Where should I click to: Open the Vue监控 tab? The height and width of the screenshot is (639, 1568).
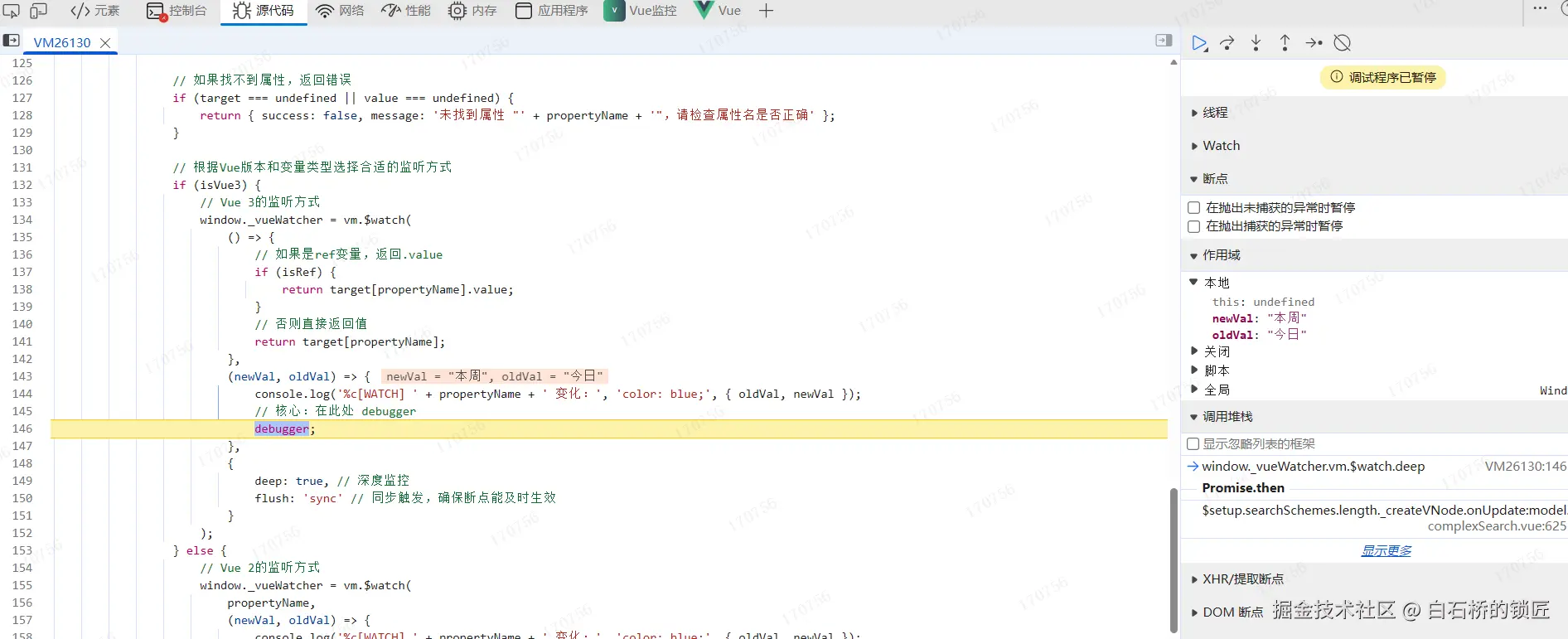[x=641, y=11]
